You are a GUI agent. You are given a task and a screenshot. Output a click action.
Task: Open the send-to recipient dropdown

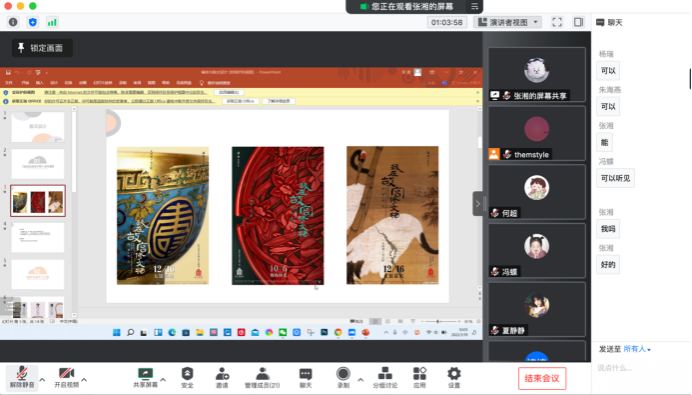tap(637, 349)
